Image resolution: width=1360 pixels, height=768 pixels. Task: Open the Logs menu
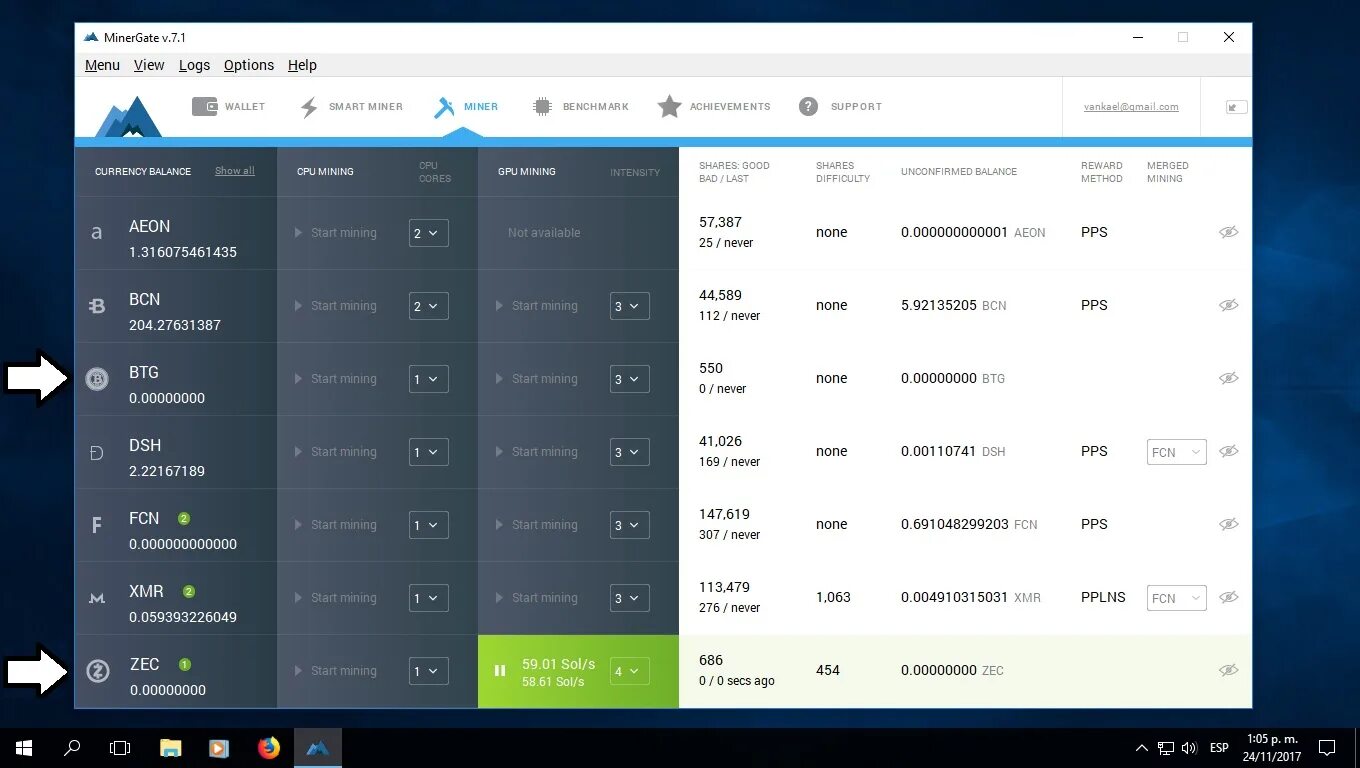click(x=194, y=65)
